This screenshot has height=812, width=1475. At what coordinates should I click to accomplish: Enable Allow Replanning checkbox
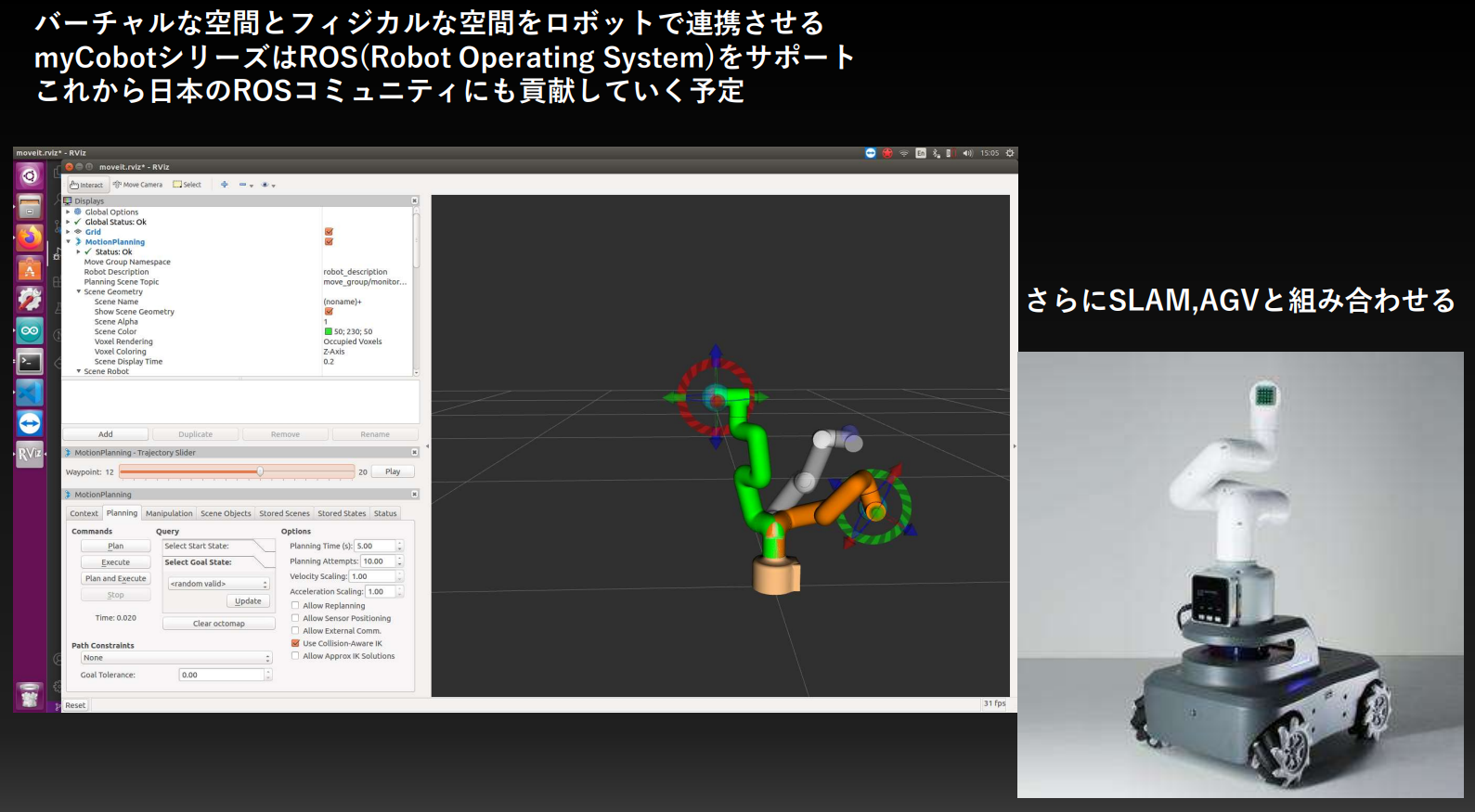(295, 606)
